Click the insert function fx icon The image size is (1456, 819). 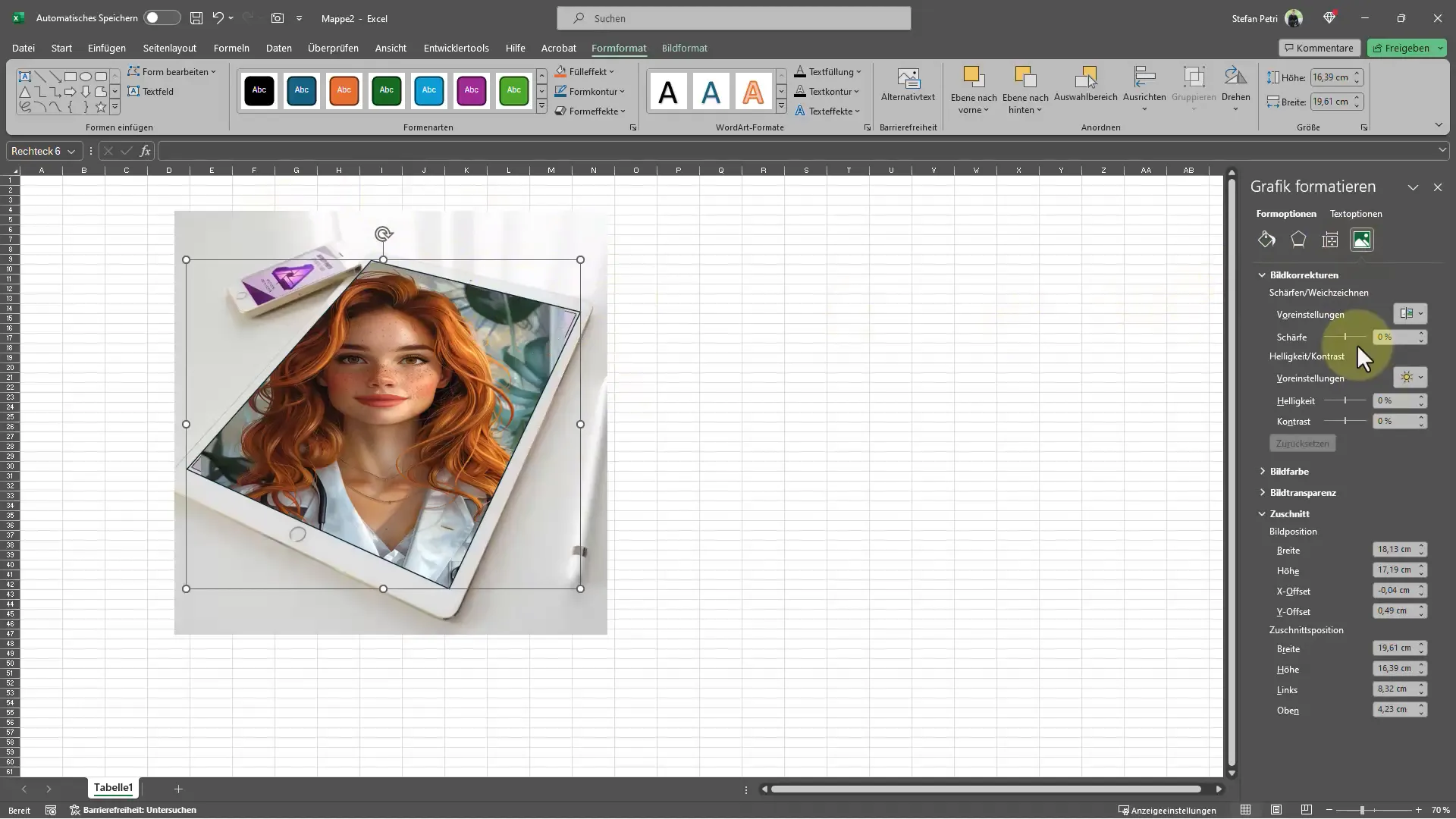[x=145, y=151]
